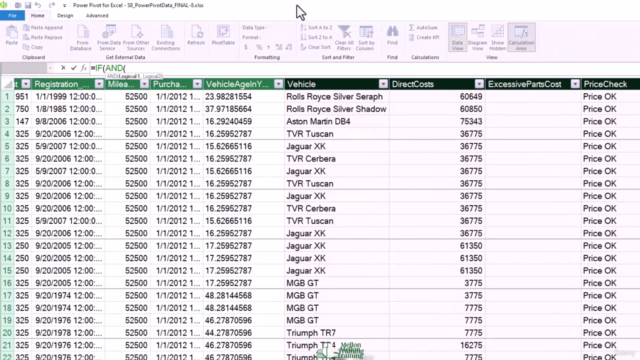Click the Save icon in quick access toolbar
This screenshot has height=360, width=640.
[28, 5]
